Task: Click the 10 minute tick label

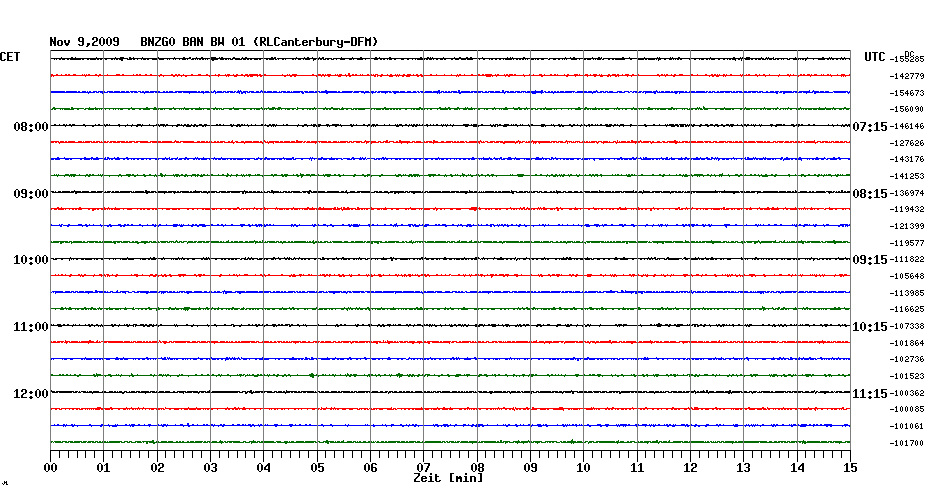Action: coord(583,467)
